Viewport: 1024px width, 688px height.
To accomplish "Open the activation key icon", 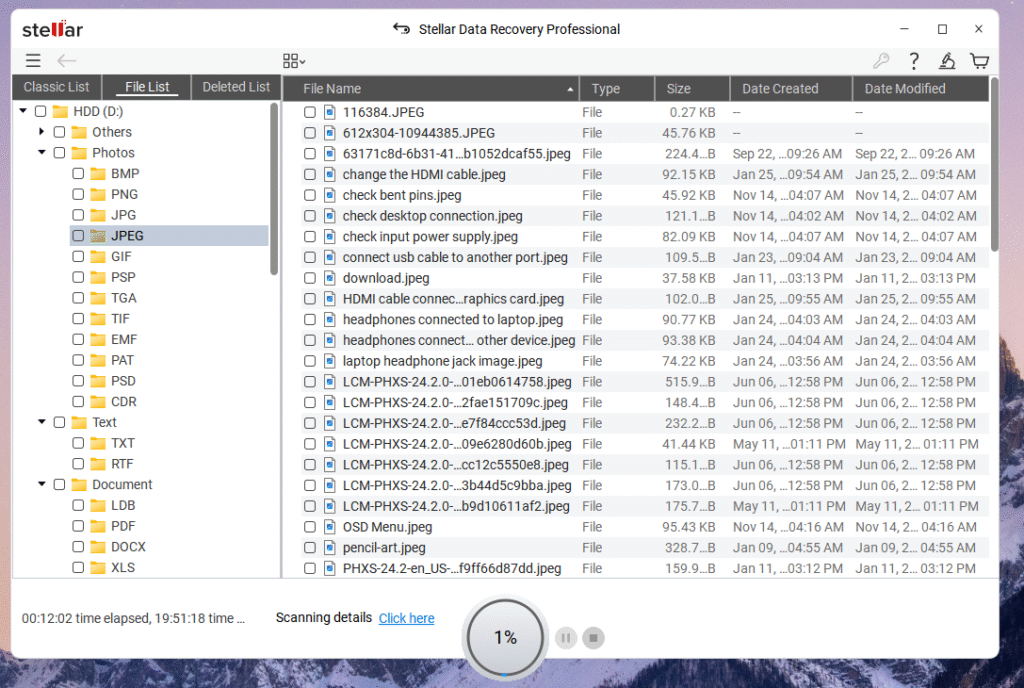I will click(x=881, y=60).
